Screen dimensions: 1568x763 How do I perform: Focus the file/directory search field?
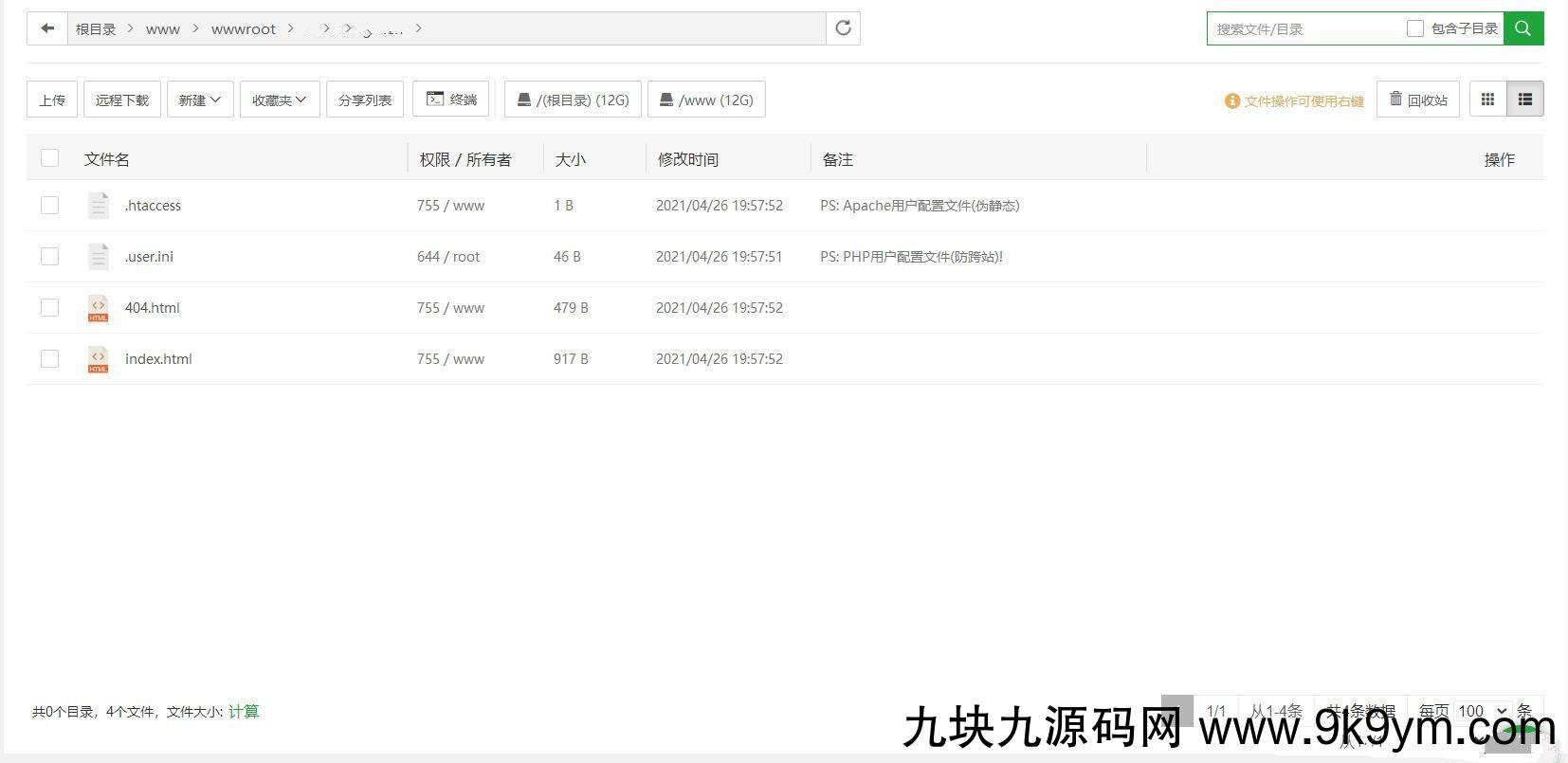[1304, 29]
